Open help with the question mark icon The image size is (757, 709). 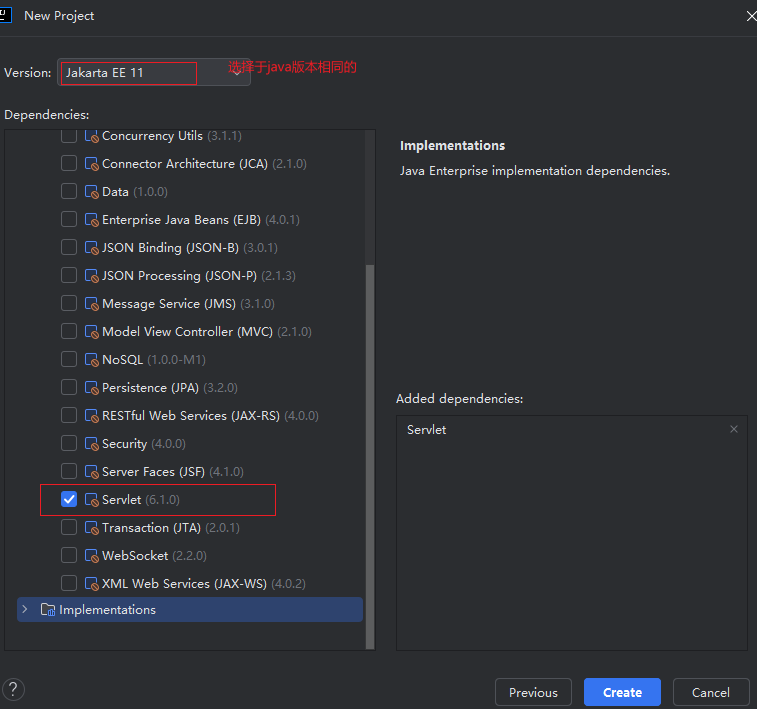(x=13, y=690)
